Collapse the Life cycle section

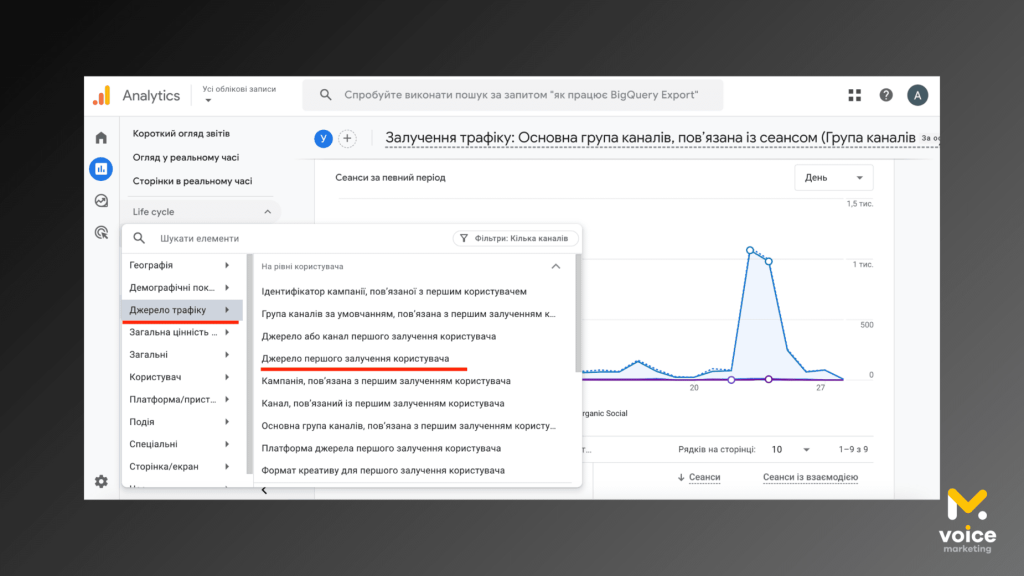(x=267, y=212)
